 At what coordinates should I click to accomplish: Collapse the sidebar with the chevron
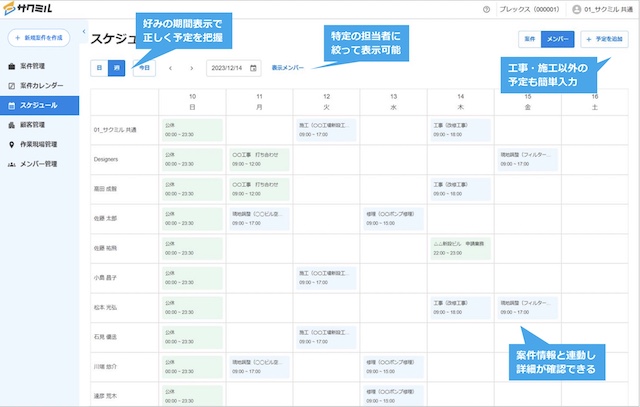83,32
